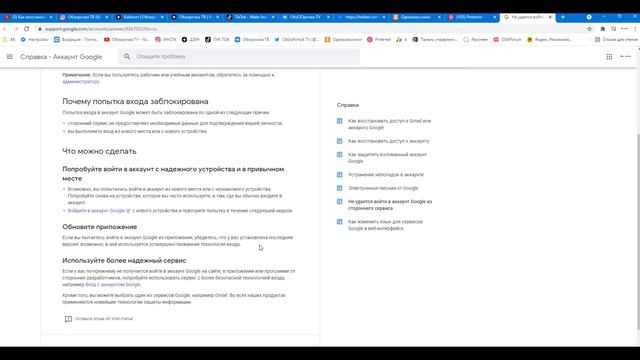This screenshot has width=640, height=360.
Task: Open the hamburger main menu in Google Help
Action: click(x=10, y=57)
